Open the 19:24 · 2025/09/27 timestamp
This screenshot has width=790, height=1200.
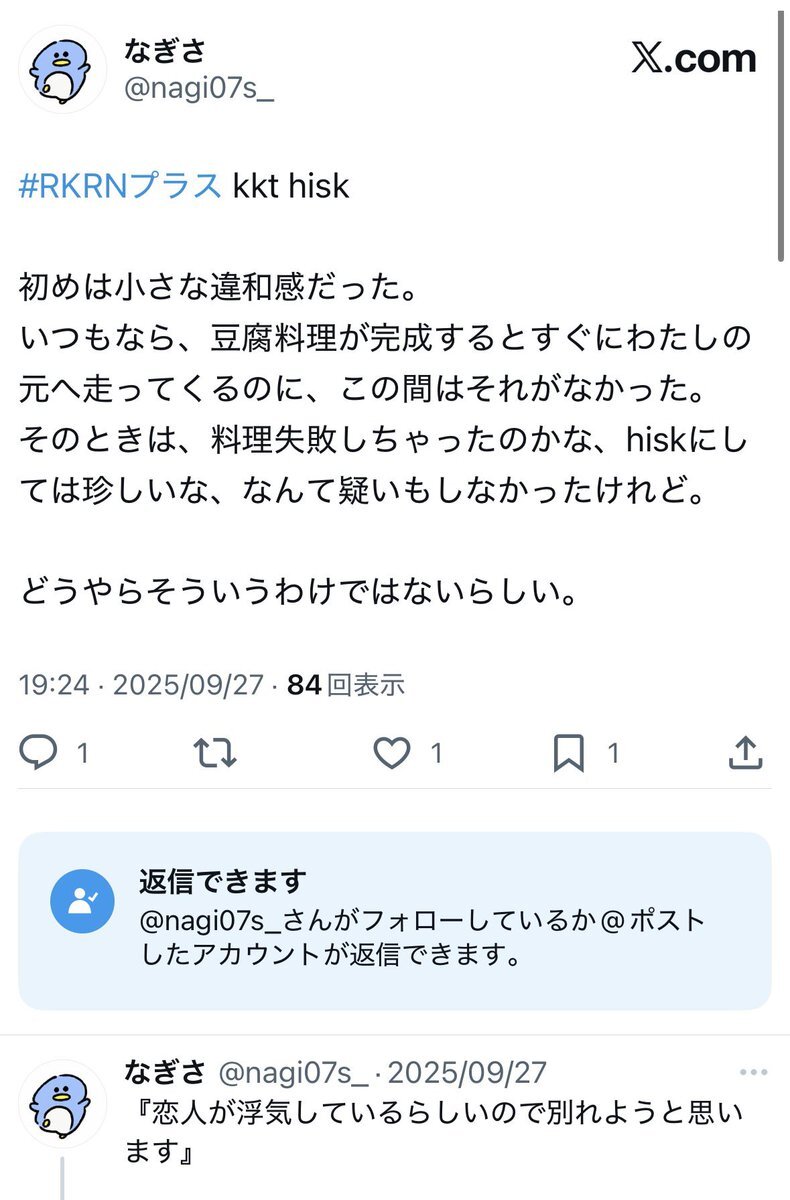[x=141, y=685]
